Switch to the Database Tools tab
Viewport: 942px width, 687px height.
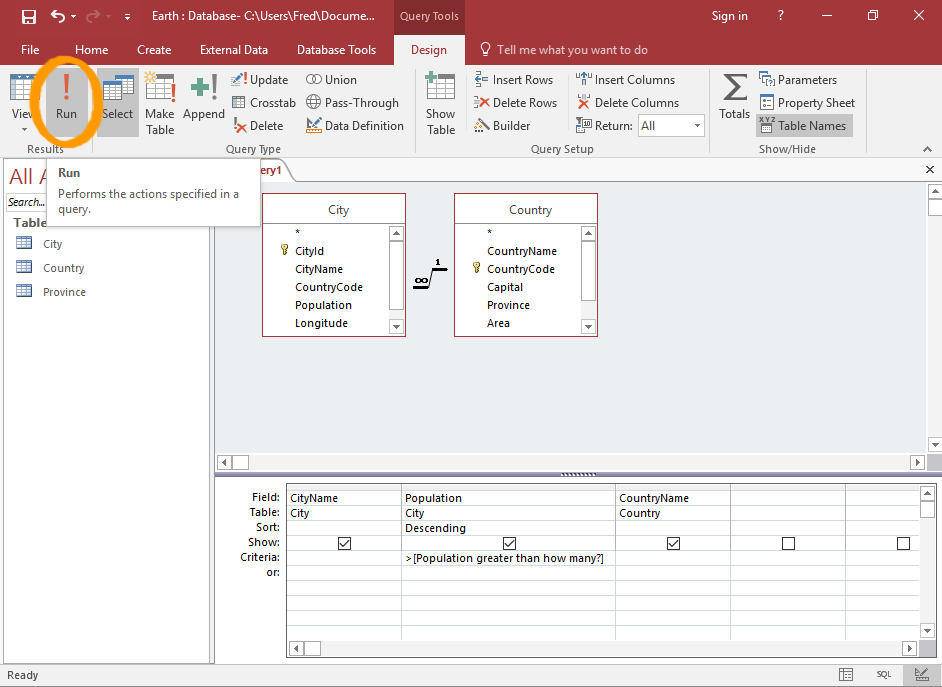[336, 50]
